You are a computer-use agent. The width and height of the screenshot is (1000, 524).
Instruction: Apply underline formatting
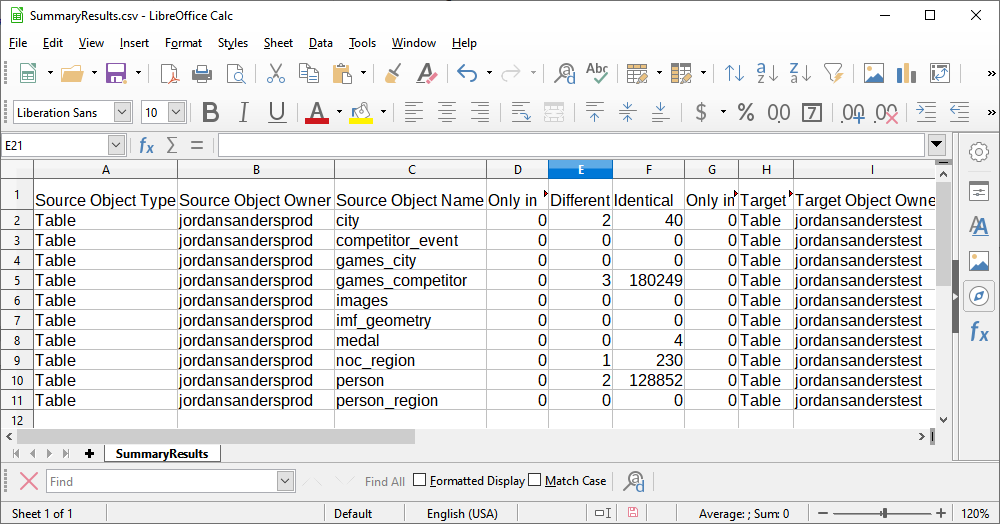pos(277,113)
